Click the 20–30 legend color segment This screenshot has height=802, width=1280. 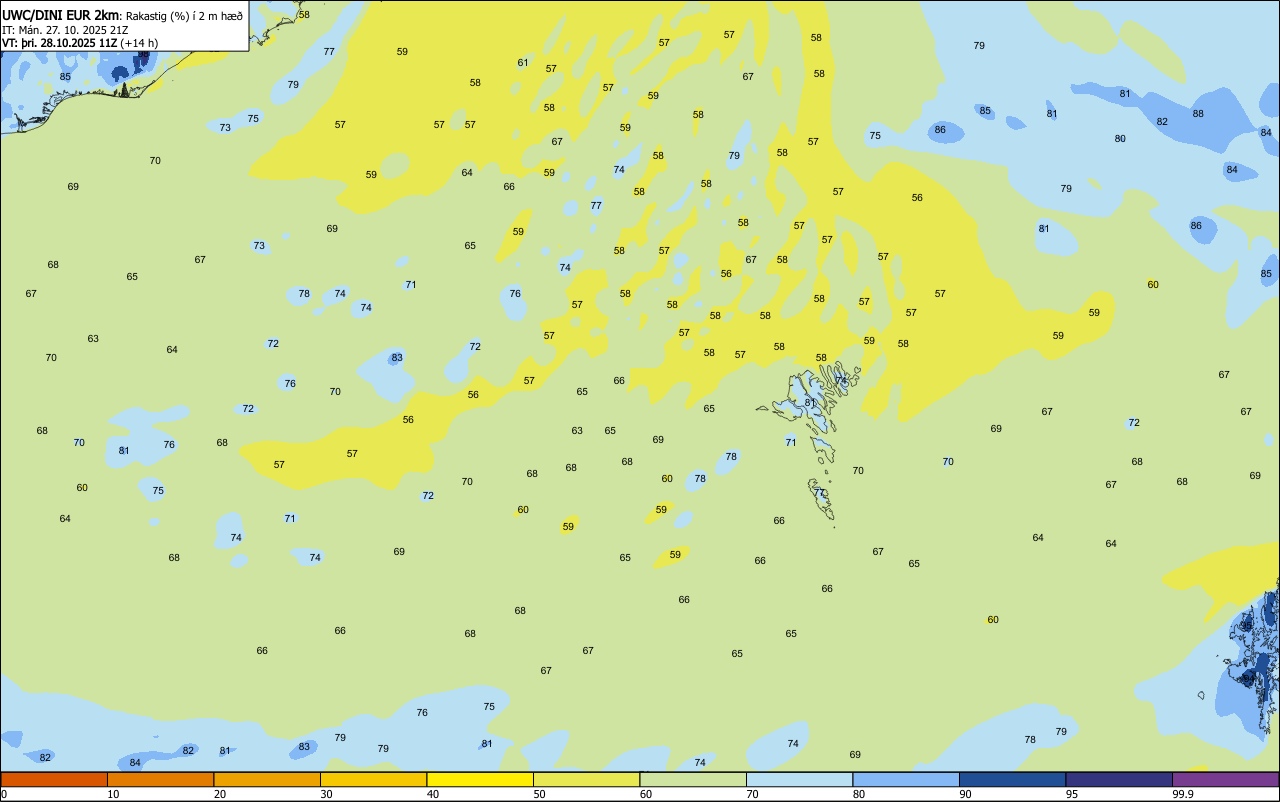point(267,779)
